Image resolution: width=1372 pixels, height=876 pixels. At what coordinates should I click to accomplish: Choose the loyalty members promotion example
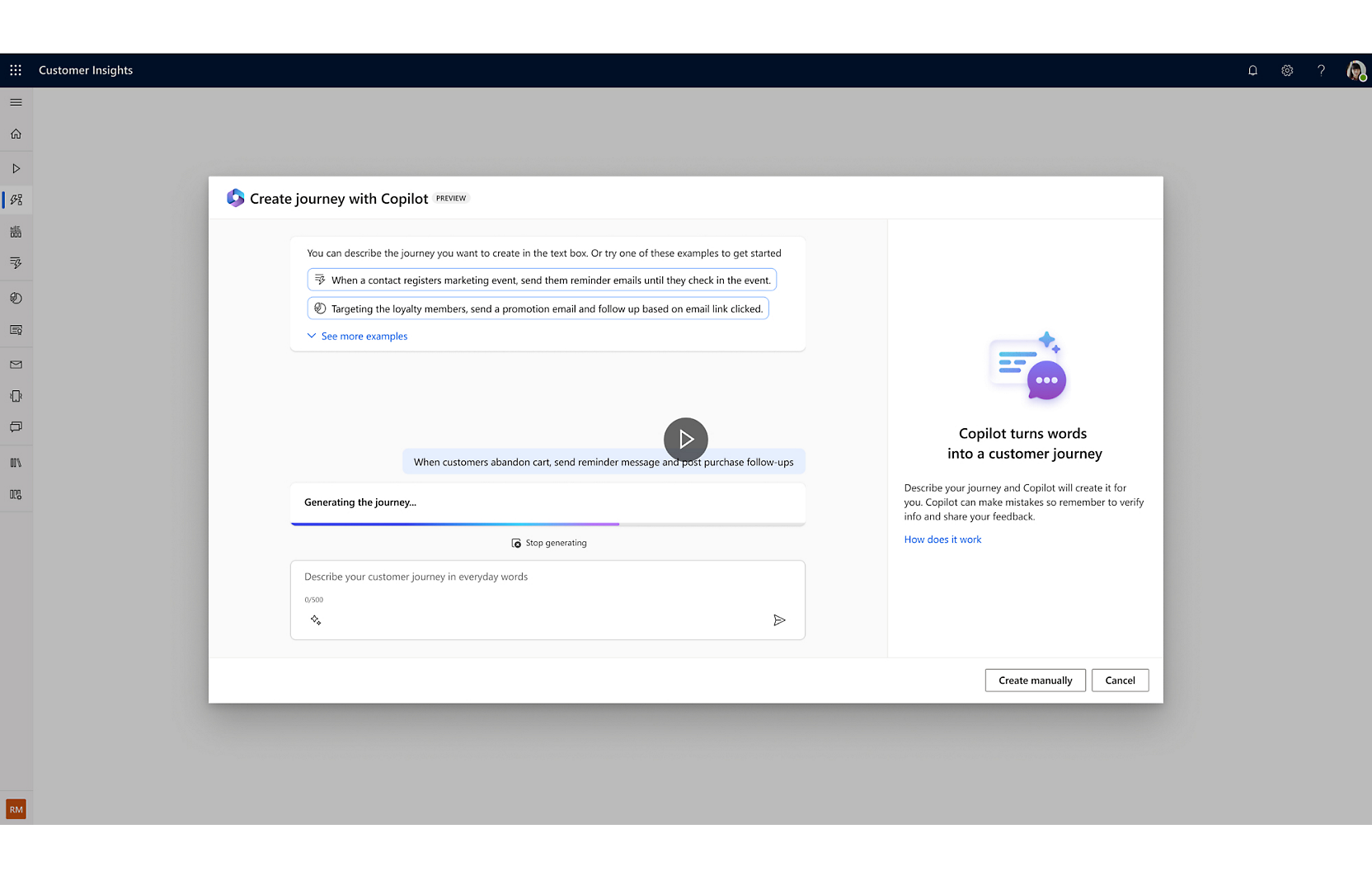pos(538,308)
